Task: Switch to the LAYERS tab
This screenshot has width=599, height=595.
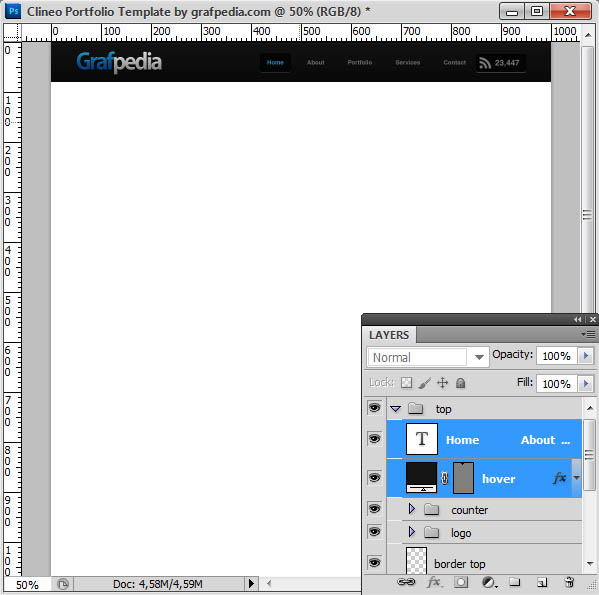Action: (389, 335)
